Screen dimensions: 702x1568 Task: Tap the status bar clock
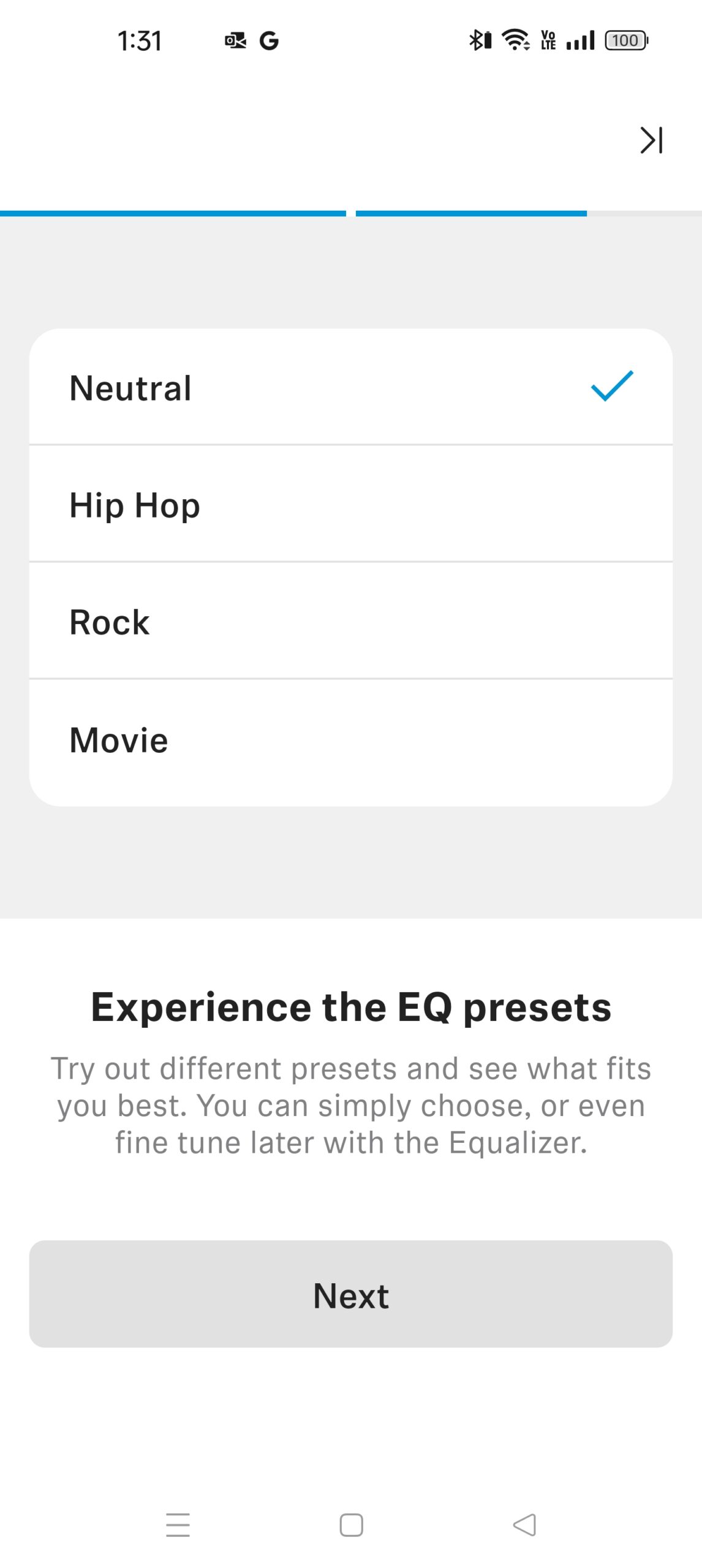(x=140, y=41)
